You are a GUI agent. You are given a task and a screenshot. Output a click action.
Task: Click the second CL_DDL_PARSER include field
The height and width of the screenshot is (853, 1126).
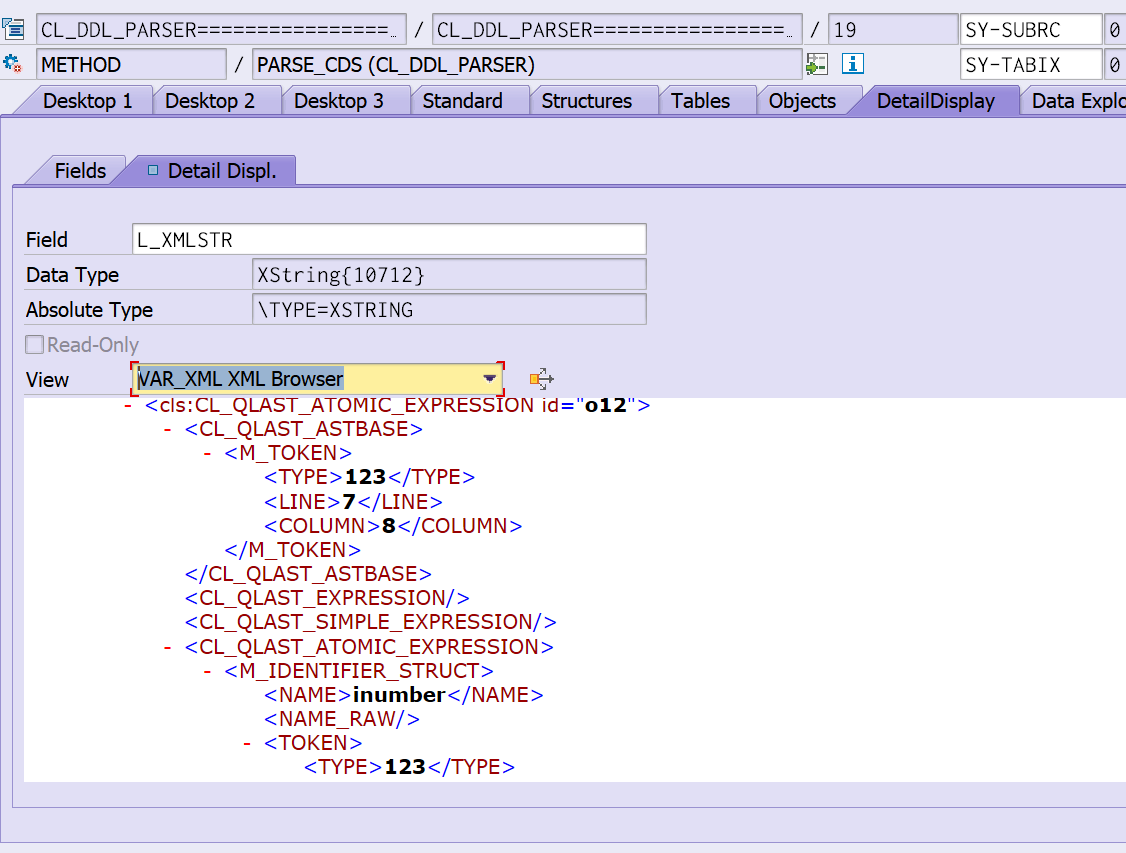pos(617,29)
